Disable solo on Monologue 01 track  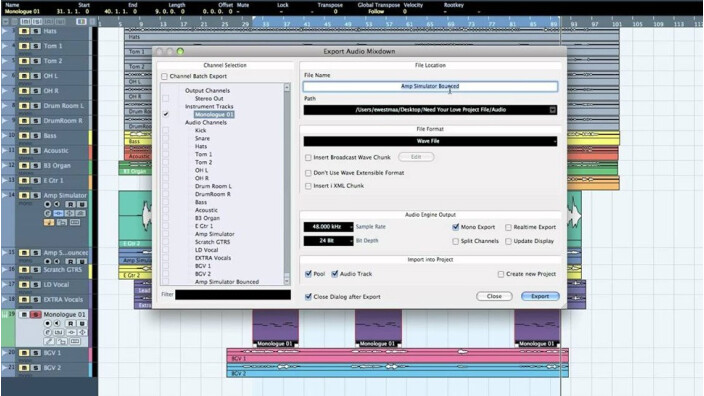click(x=35, y=314)
